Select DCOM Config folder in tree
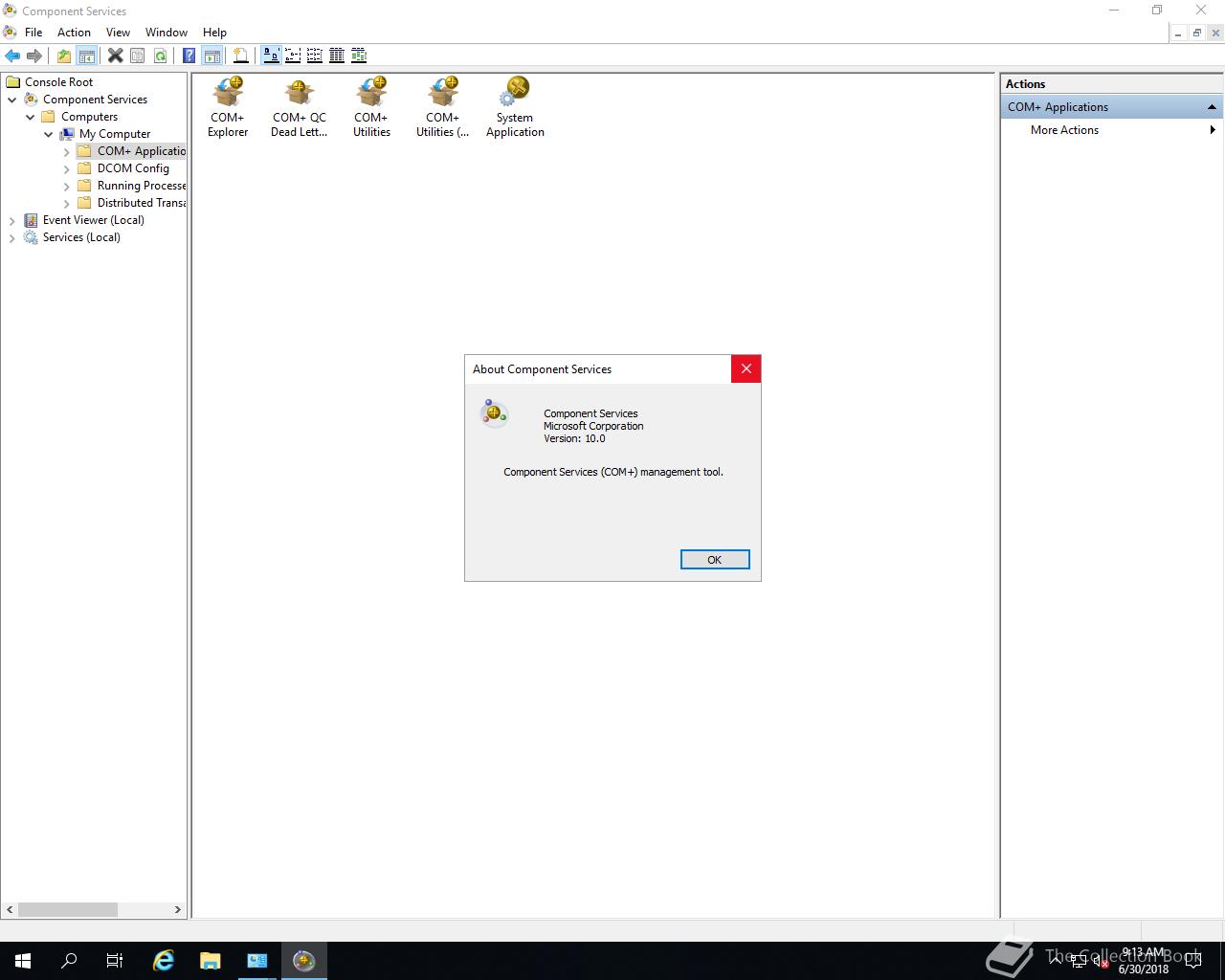This screenshot has width=1225, height=980. point(133,168)
